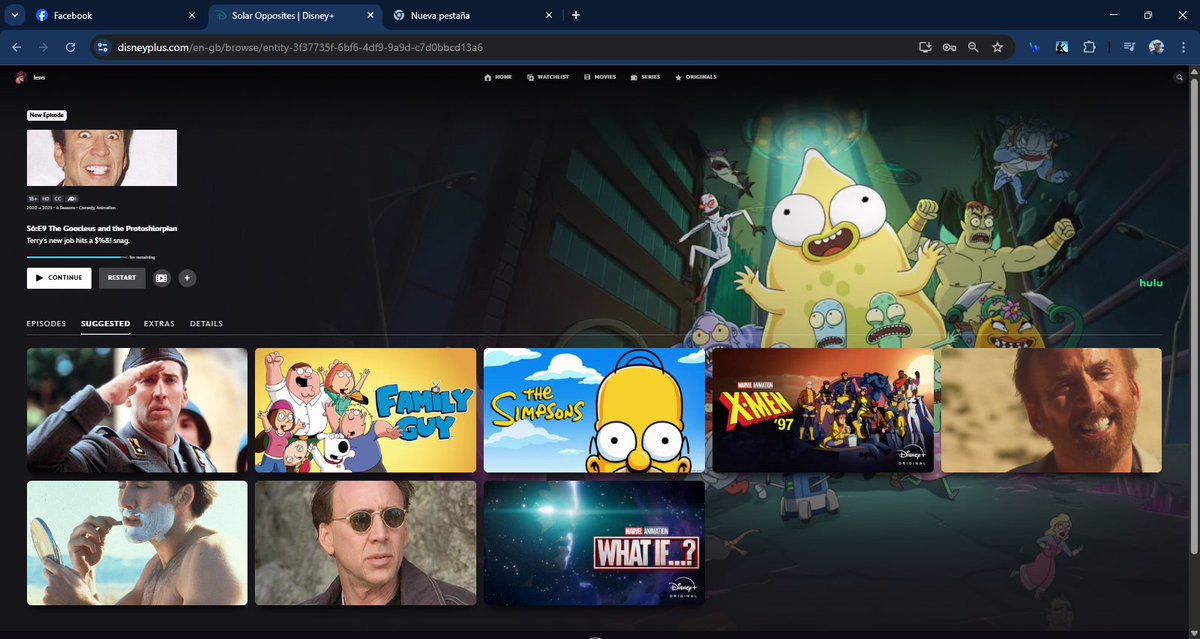Click the Hulu logo on the banner
This screenshot has width=1200, height=639.
point(1152,284)
